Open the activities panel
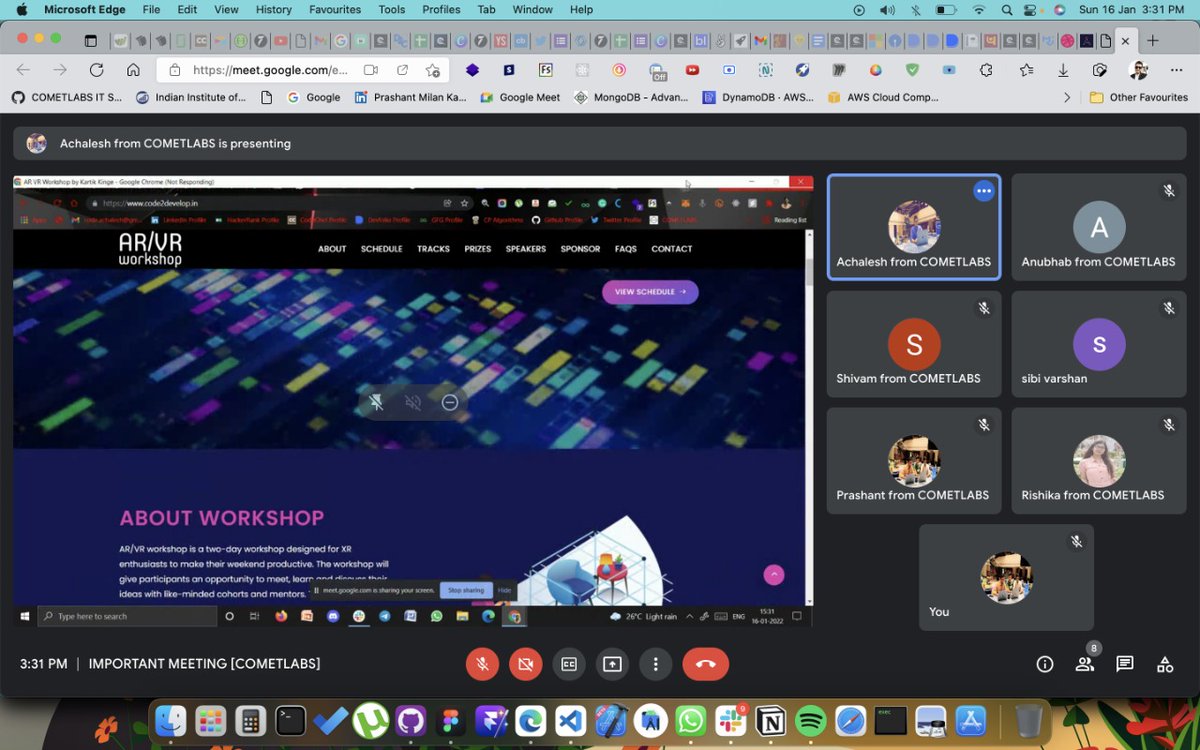 coord(1164,663)
